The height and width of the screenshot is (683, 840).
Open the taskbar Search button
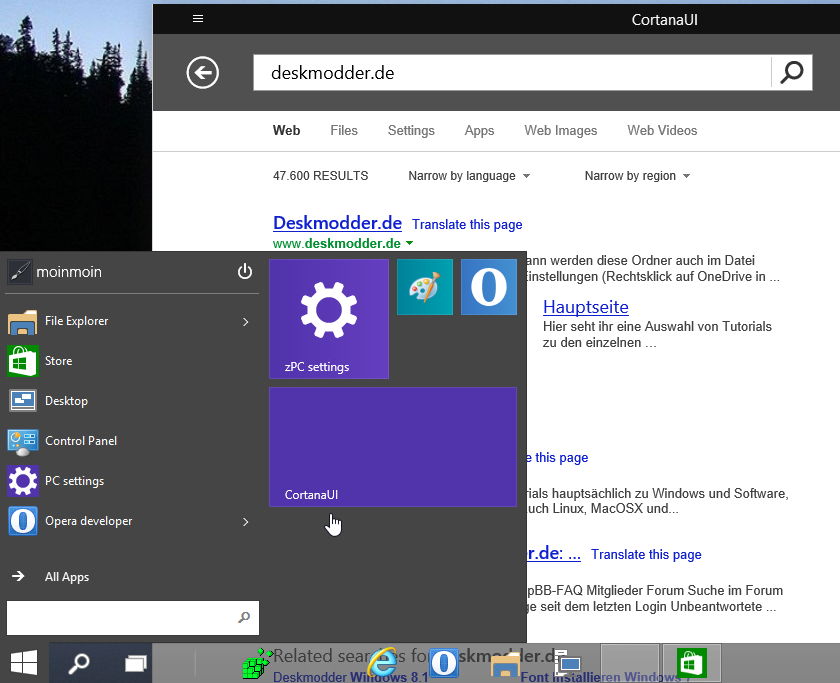79,663
